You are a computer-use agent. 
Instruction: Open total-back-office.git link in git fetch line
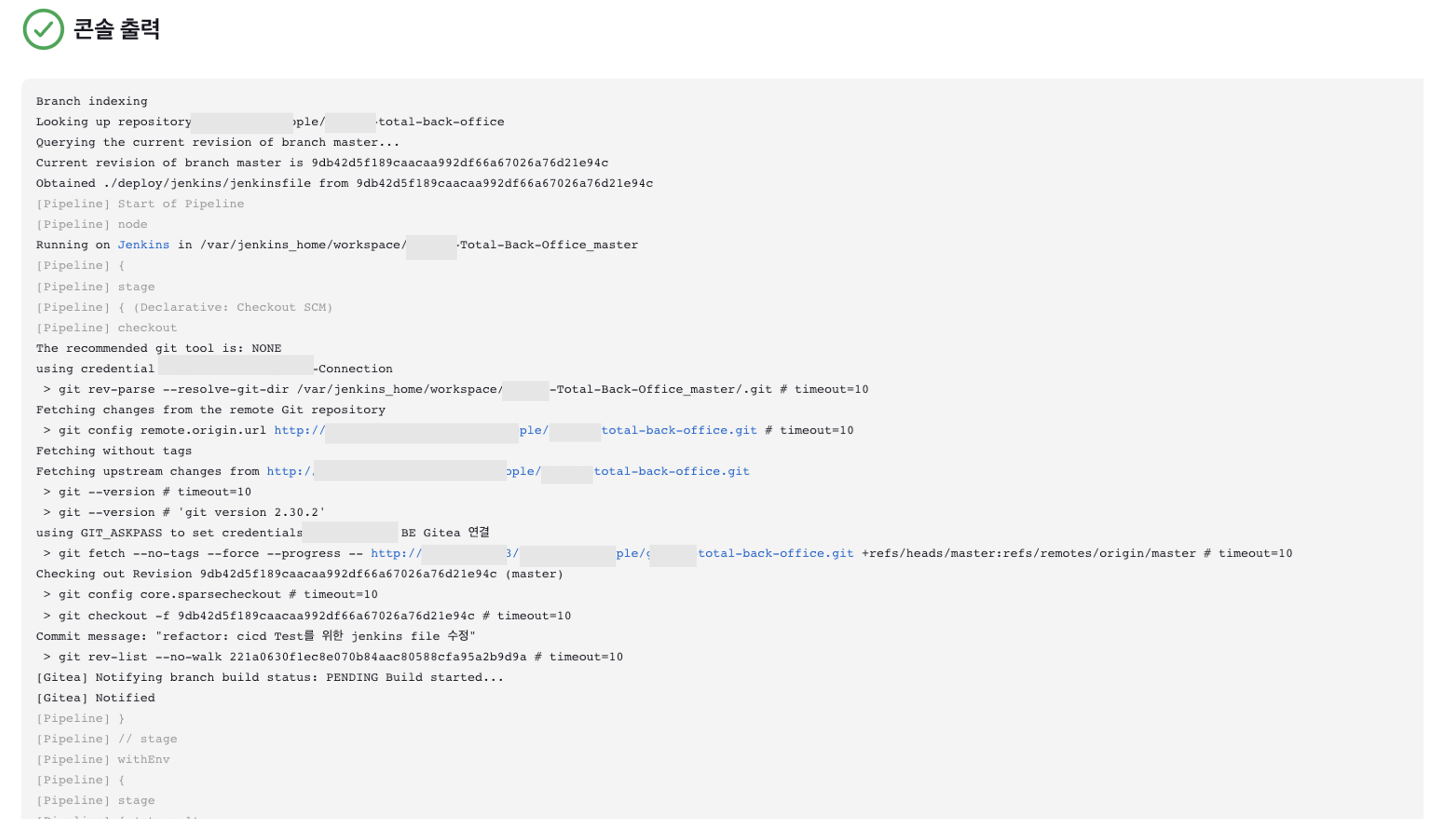[x=776, y=553]
